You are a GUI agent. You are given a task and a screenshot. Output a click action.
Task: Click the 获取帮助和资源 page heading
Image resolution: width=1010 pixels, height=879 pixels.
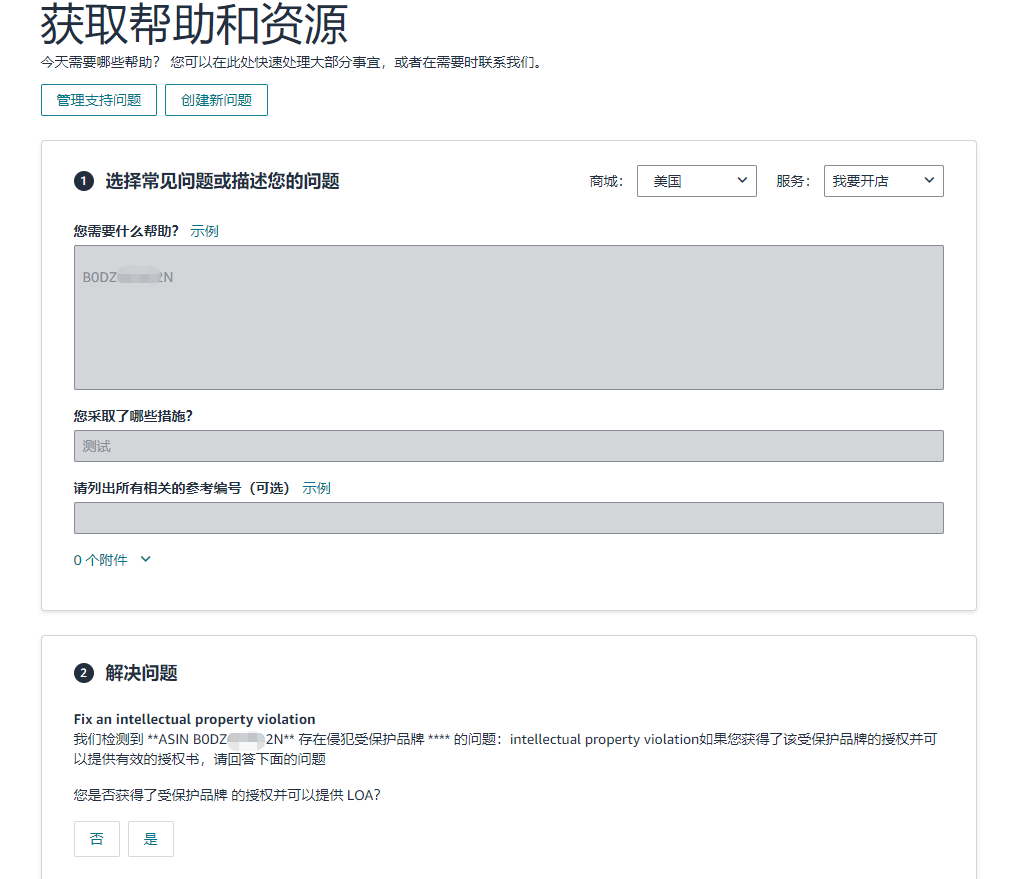point(194,25)
